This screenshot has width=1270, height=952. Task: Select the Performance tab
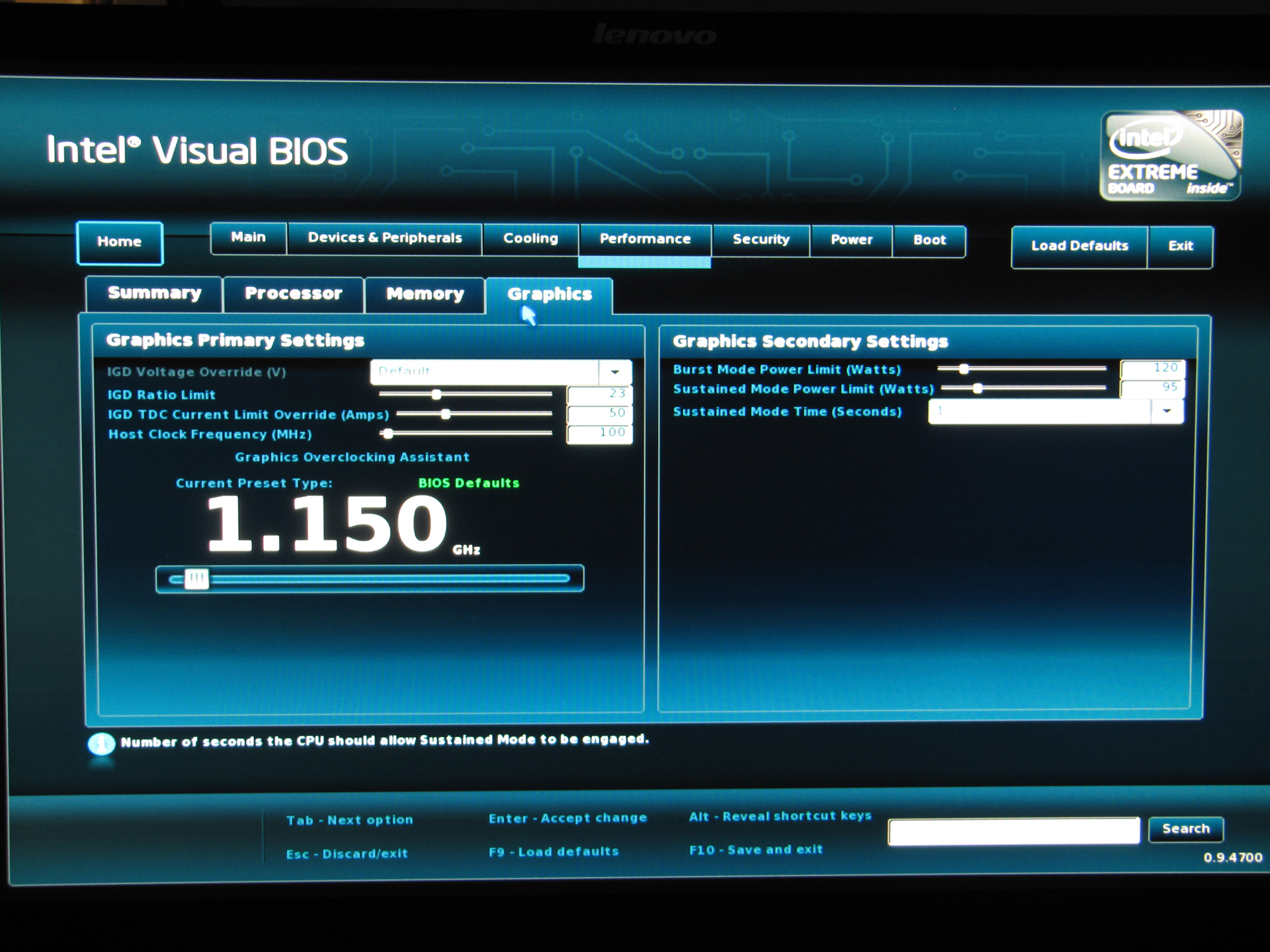pos(645,240)
